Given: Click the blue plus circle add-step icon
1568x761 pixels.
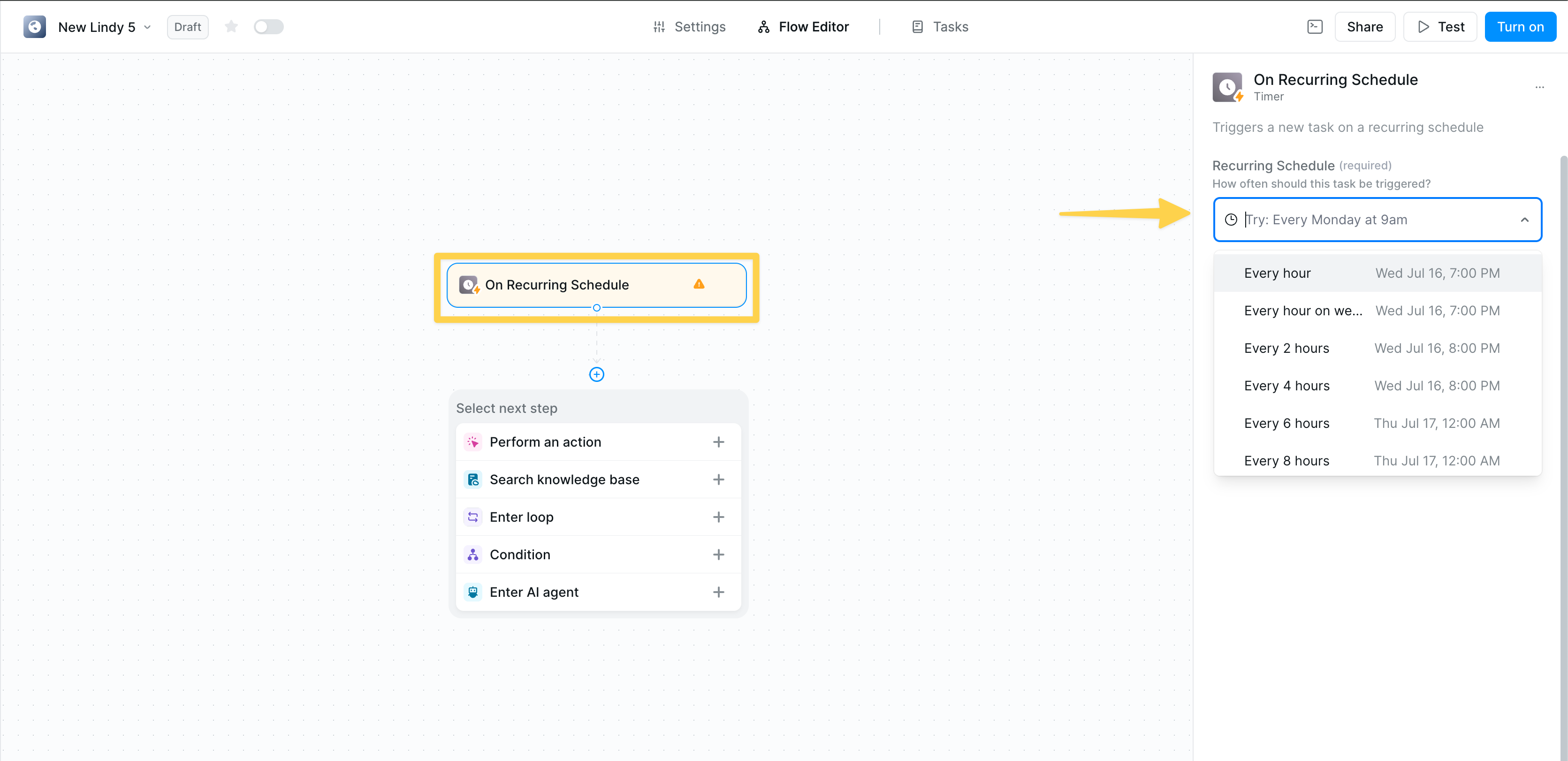Looking at the screenshot, I should [x=596, y=374].
